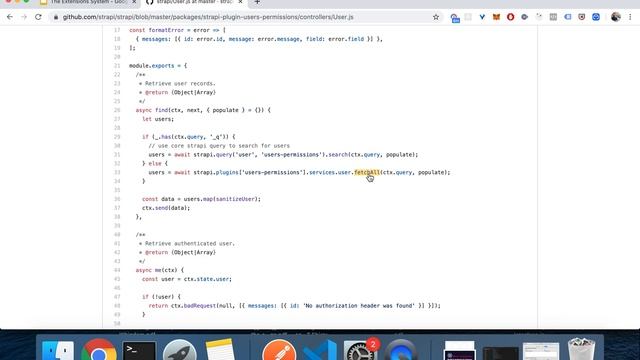Select line number 33
This screenshot has height=360, width=640.
click(117, 172)
